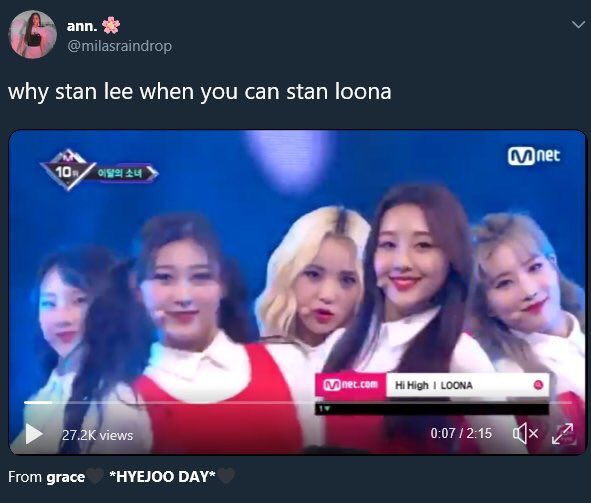Click the 27.2K views counter
The image size is (591, 503).
pyautogui.click(x=97, y=435)
